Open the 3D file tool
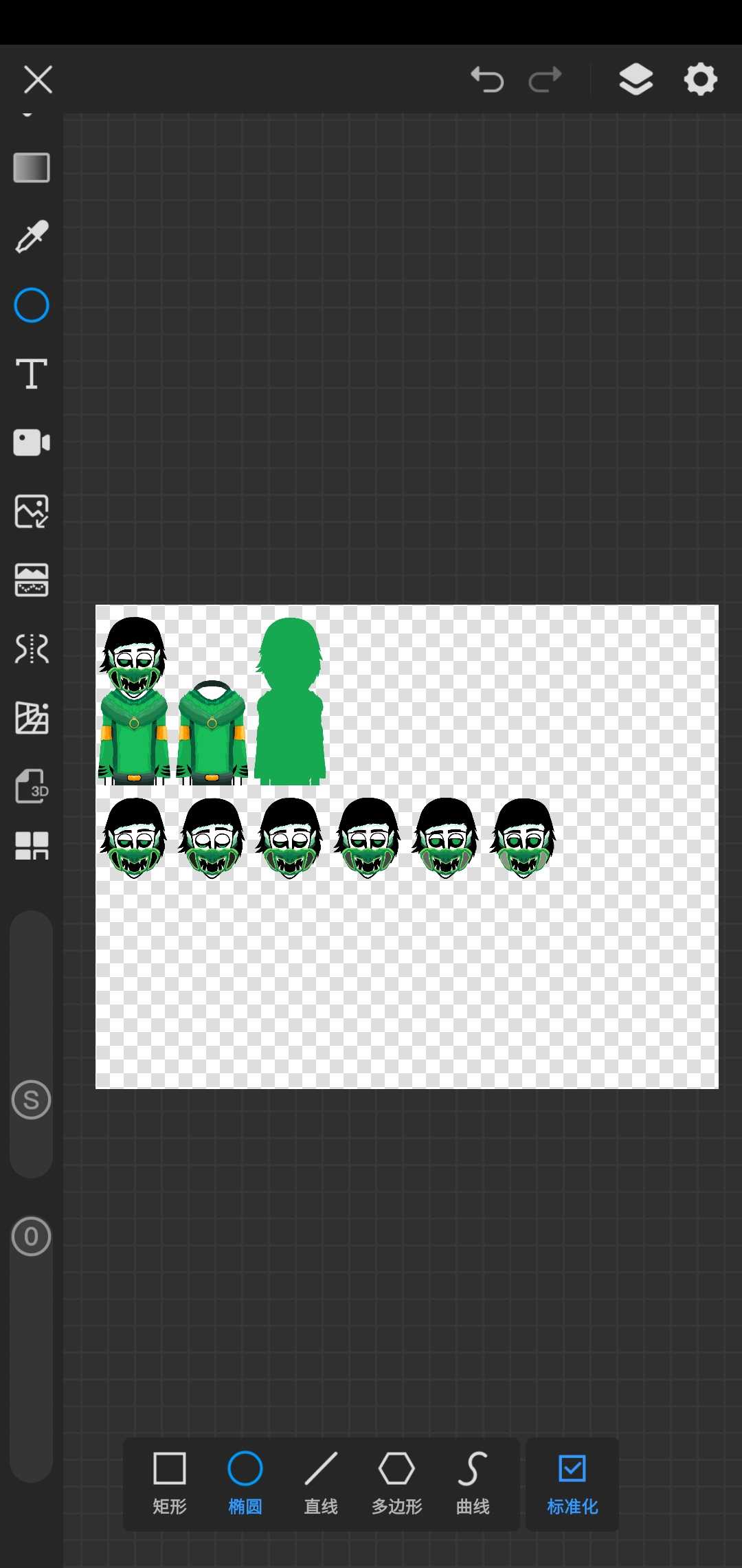Viewport: 742px width, 1568px height. [x=32, y=786]
